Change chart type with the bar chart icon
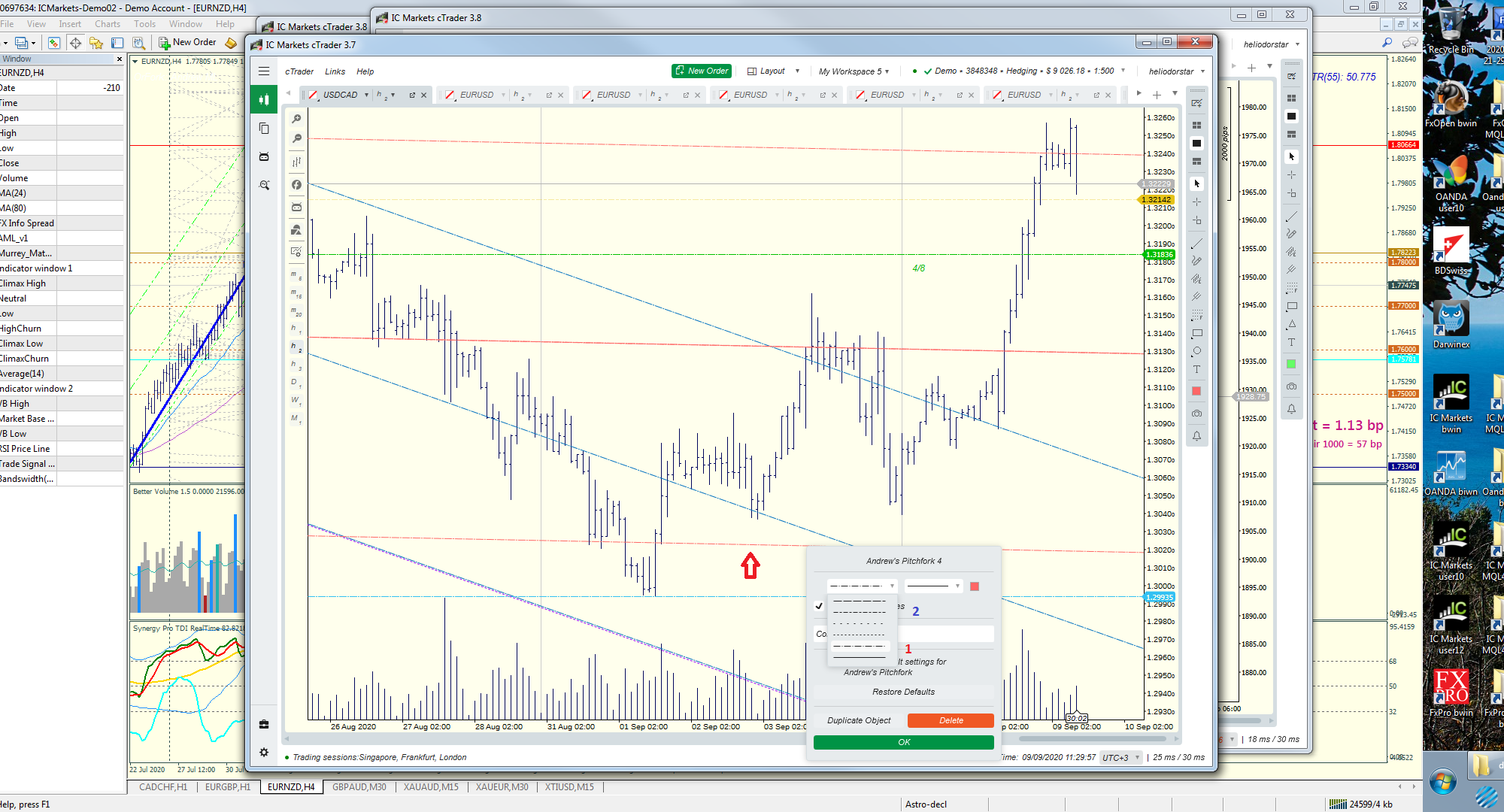The height and width of the screenshot is (812, 1504). (x=296, y=162)
